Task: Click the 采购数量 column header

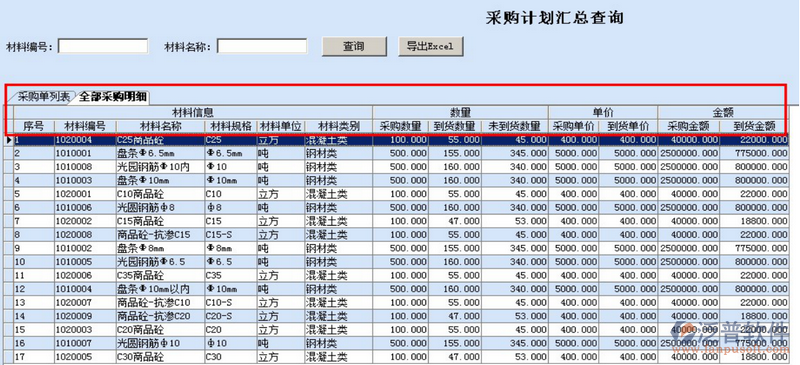Action: point(401,126)
